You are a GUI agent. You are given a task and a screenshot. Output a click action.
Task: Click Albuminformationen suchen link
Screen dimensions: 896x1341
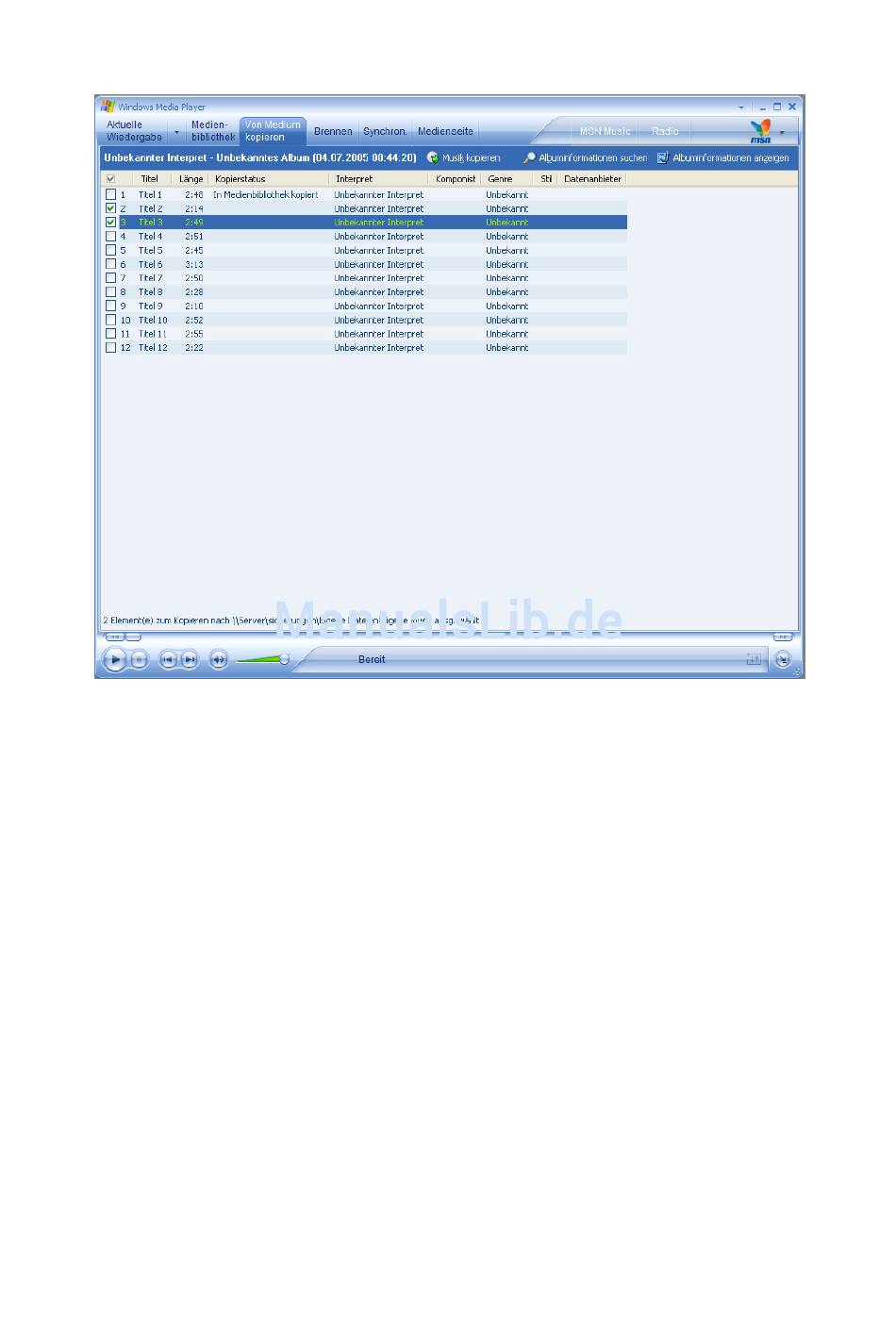click(x=593, y=158)
